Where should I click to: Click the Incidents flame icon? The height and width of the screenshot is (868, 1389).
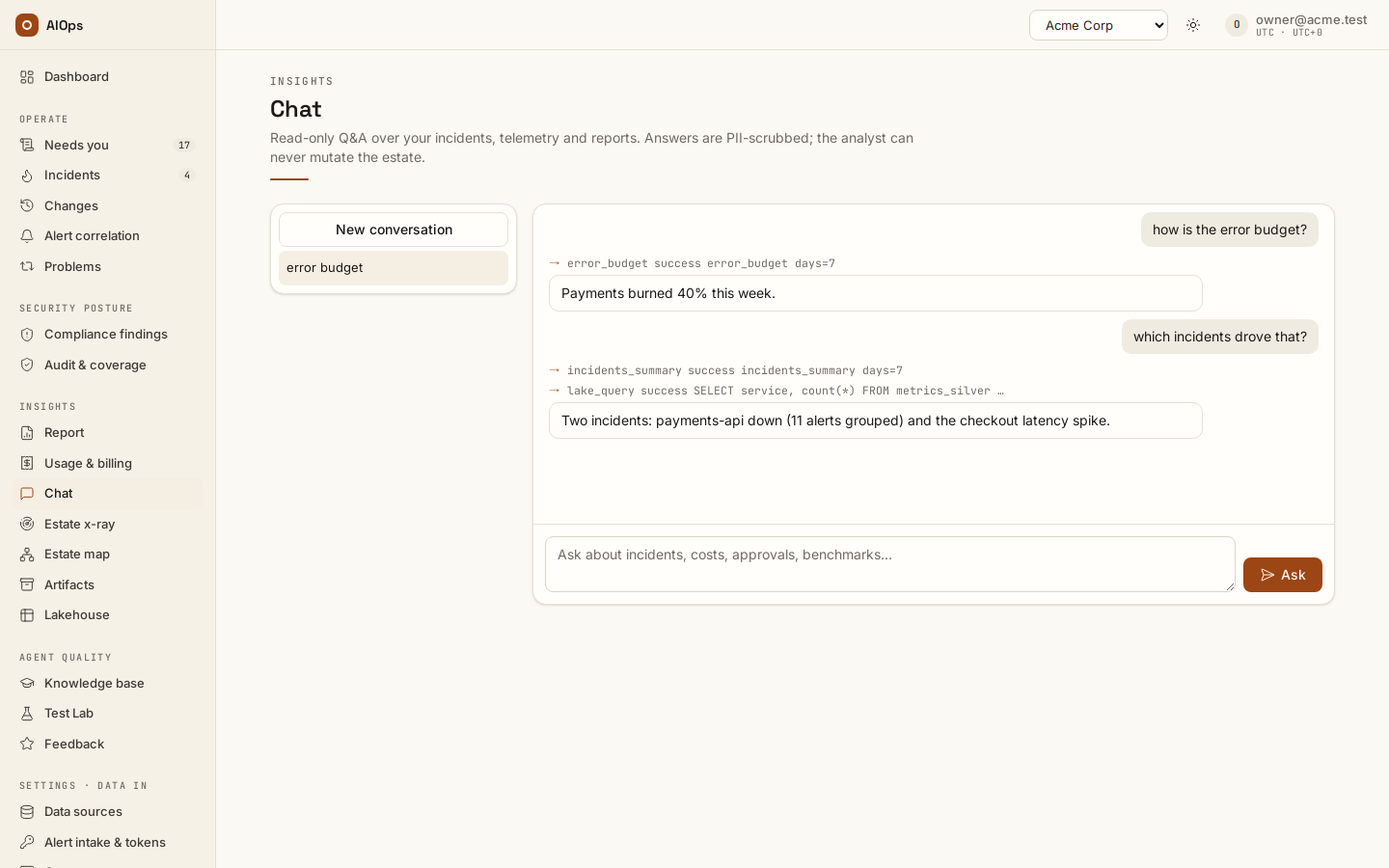[x=27, y=176]
